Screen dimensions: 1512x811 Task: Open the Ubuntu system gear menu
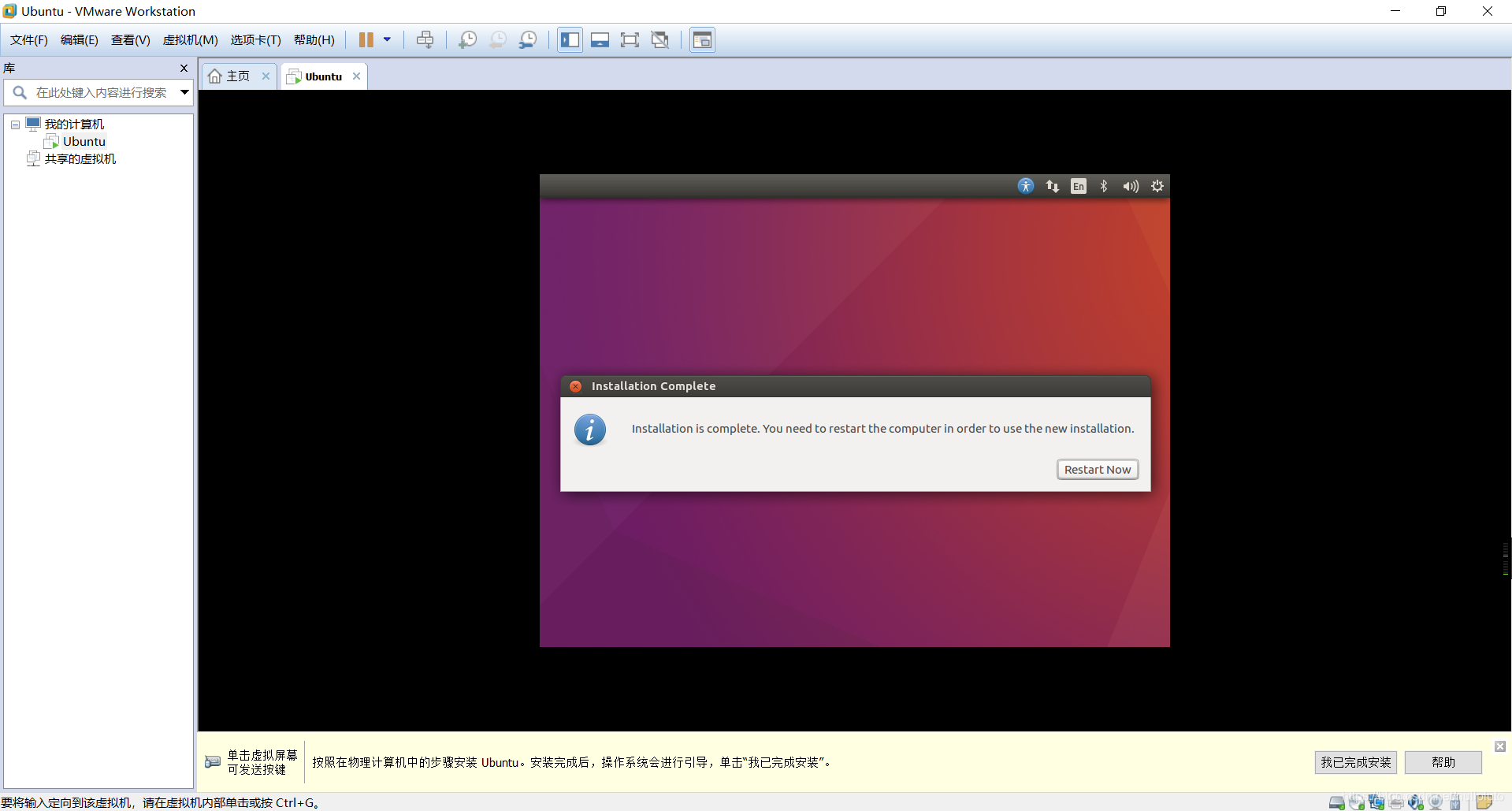coord(1157,186)
